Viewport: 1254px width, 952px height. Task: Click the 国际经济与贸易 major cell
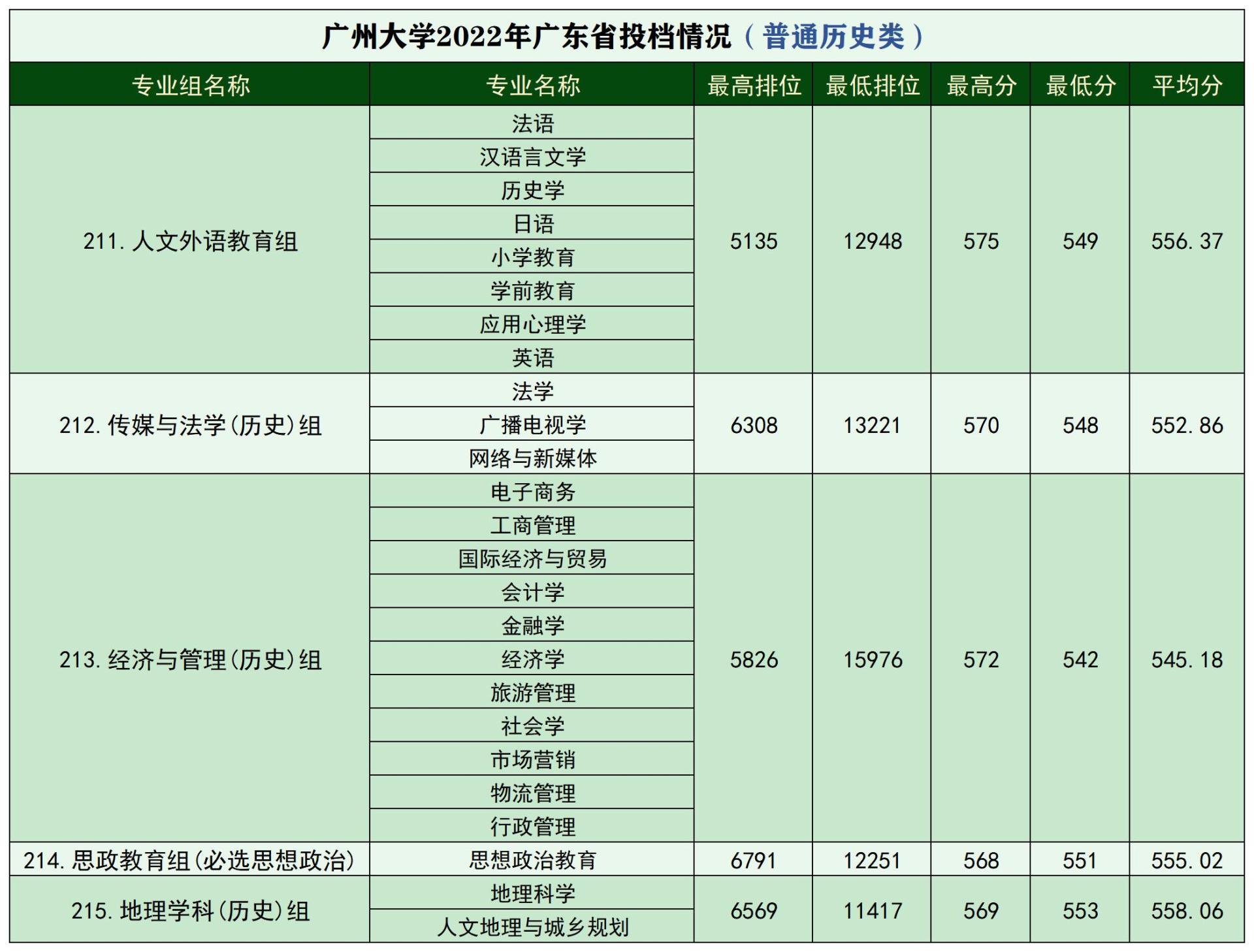point(532,559)
